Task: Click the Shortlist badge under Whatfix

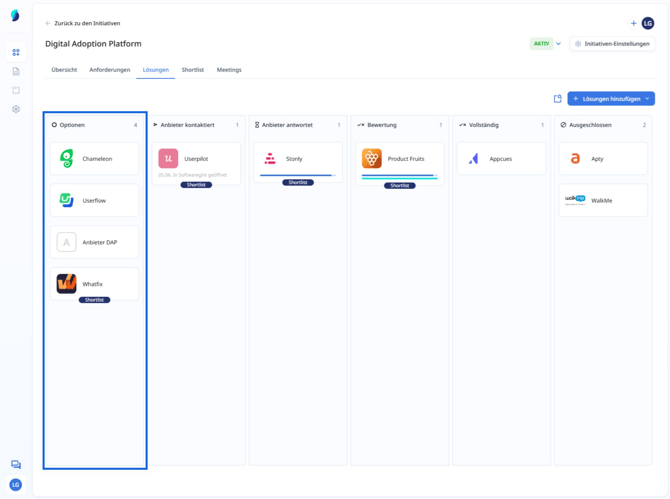Action: pos(94,300)
